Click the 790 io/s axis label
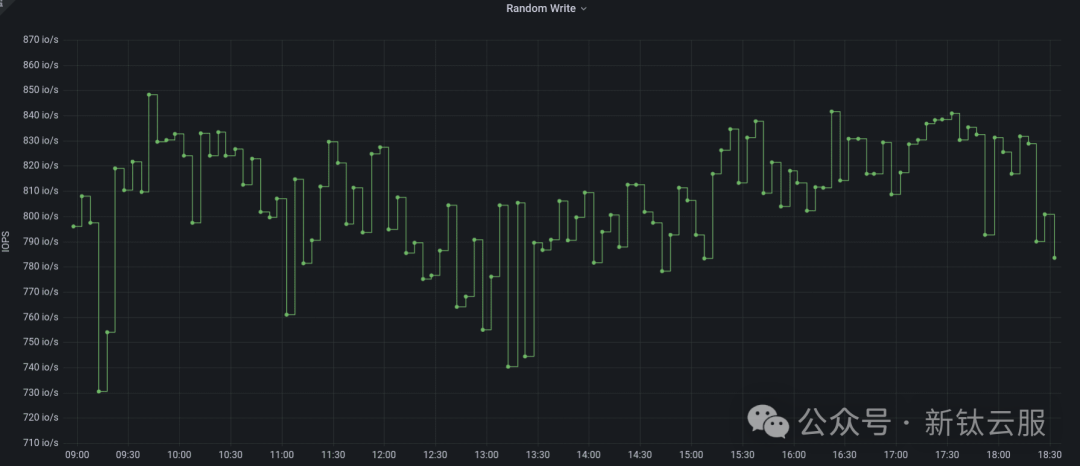 click(41, 242)
